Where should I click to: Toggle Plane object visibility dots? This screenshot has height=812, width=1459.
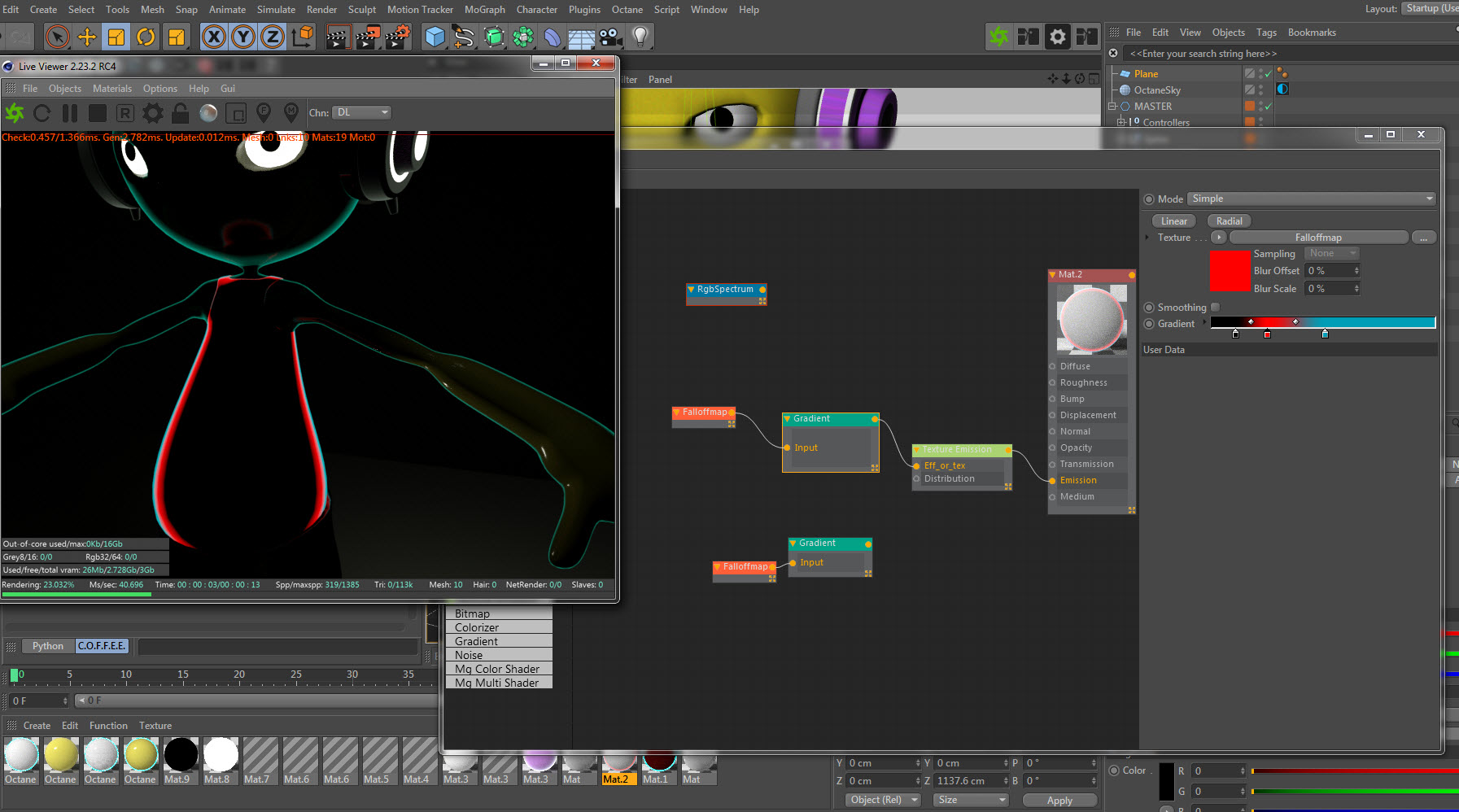(x=1261, y=74)
